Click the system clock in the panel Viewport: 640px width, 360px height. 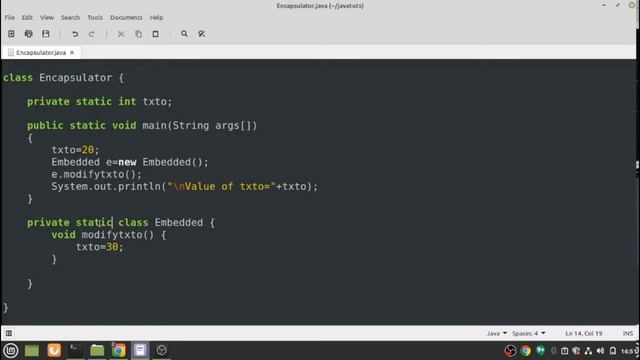(629, 351)
